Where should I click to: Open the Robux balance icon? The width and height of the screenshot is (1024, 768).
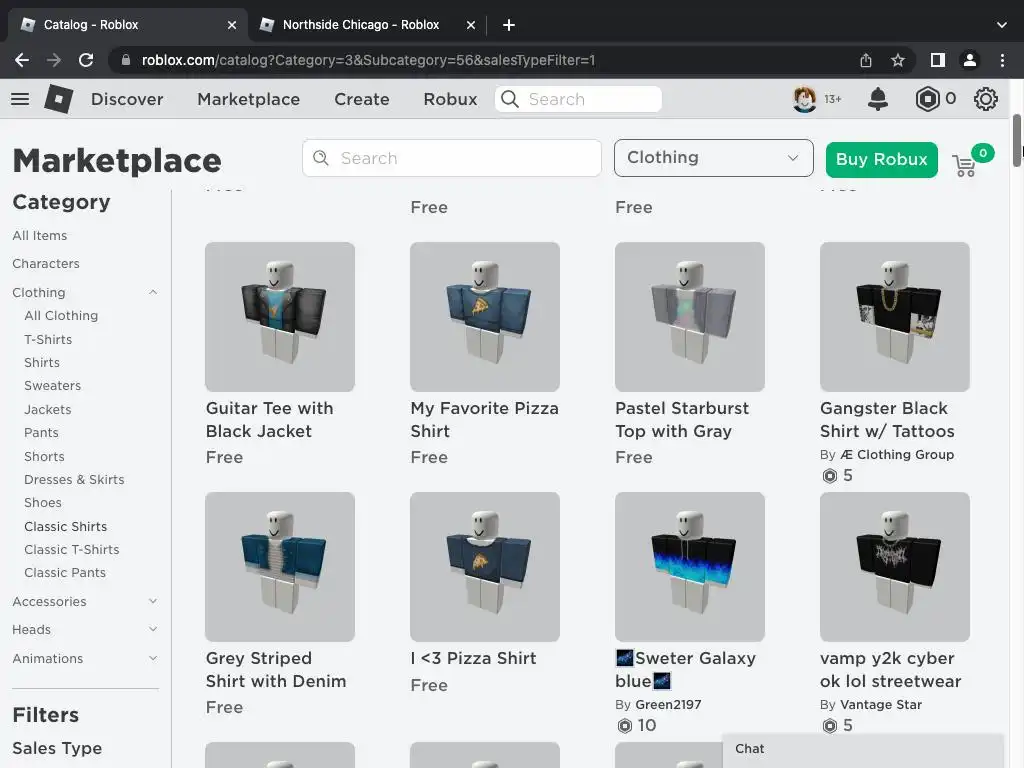(x=927, y=99)
